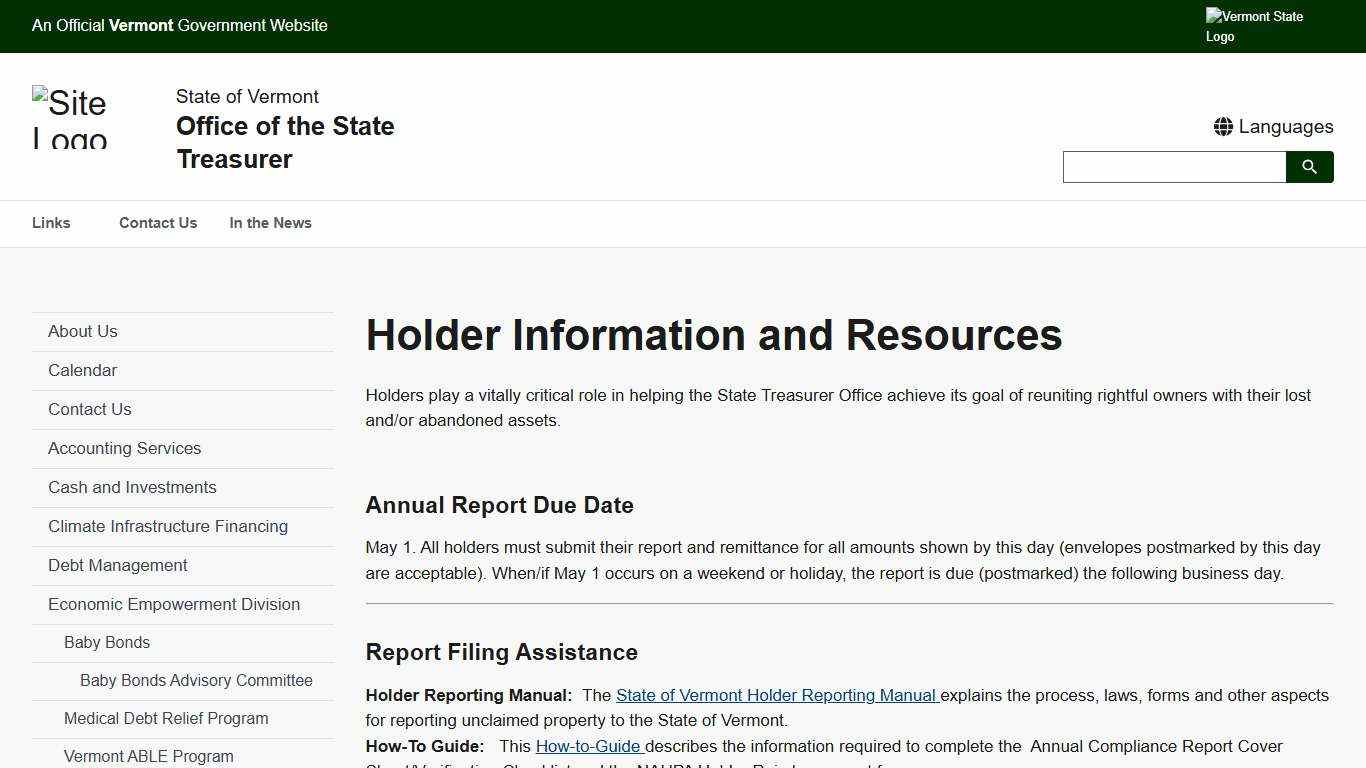The width and height of the screenshot is (1366, 768).
Task: Open Contact Us from top navigation
Action: pyautogui.click(x=157, y=223)
